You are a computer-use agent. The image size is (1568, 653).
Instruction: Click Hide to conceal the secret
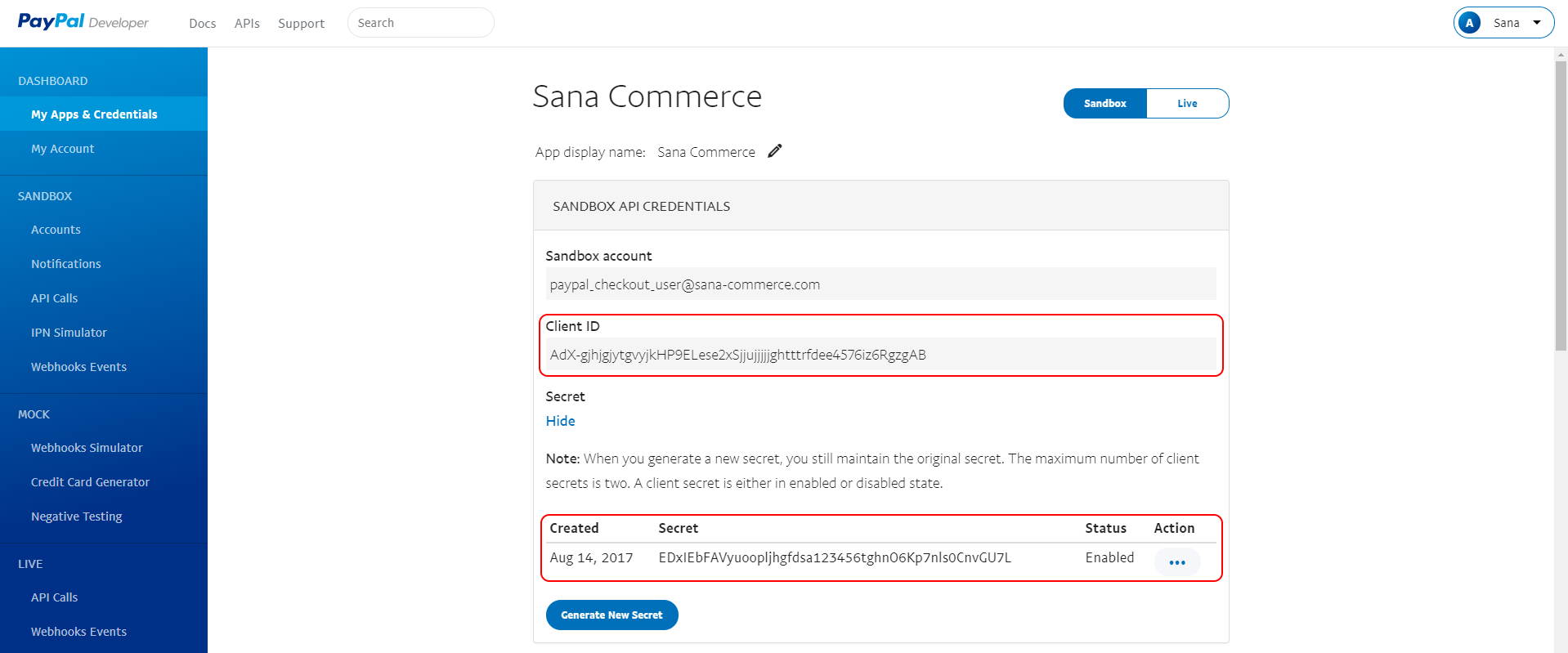[560, 421]
